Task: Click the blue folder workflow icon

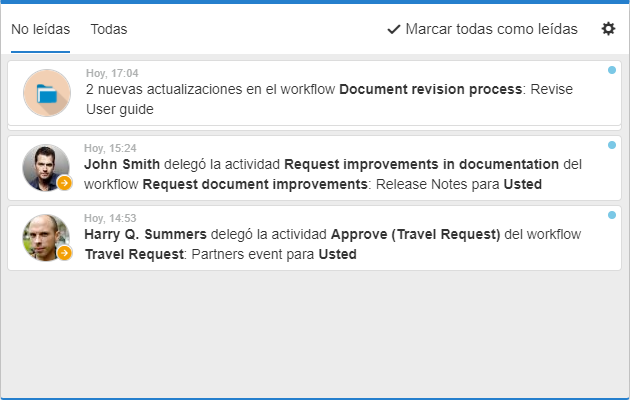Action: 47,93
